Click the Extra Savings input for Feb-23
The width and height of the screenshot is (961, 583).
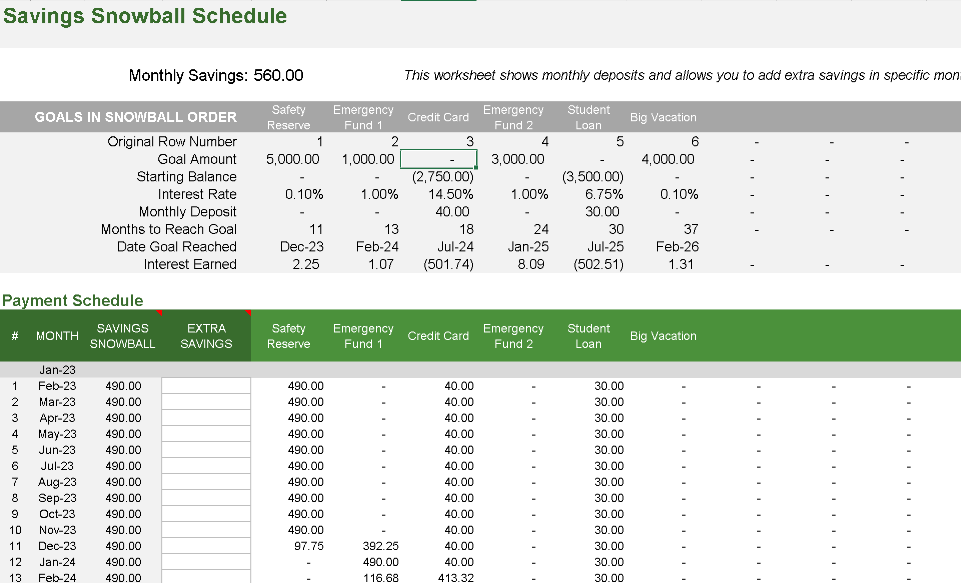pyautogui.click(x=206, y=385)
